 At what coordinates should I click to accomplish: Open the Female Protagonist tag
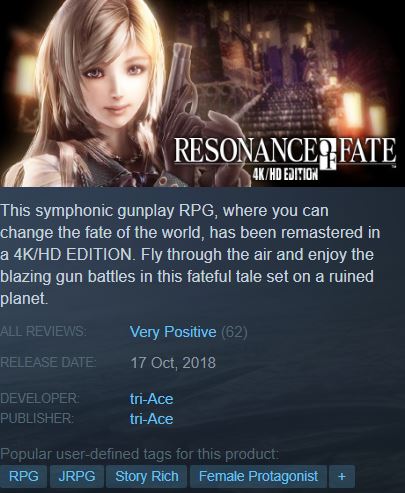[258, 476]
